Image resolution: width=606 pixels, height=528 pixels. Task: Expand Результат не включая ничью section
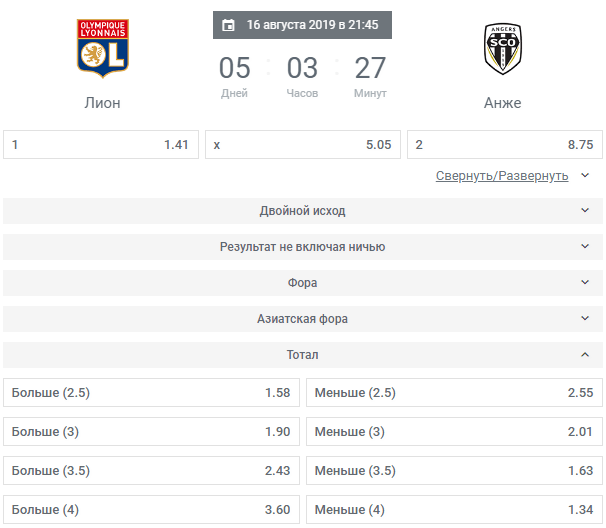tap(303, 247)
